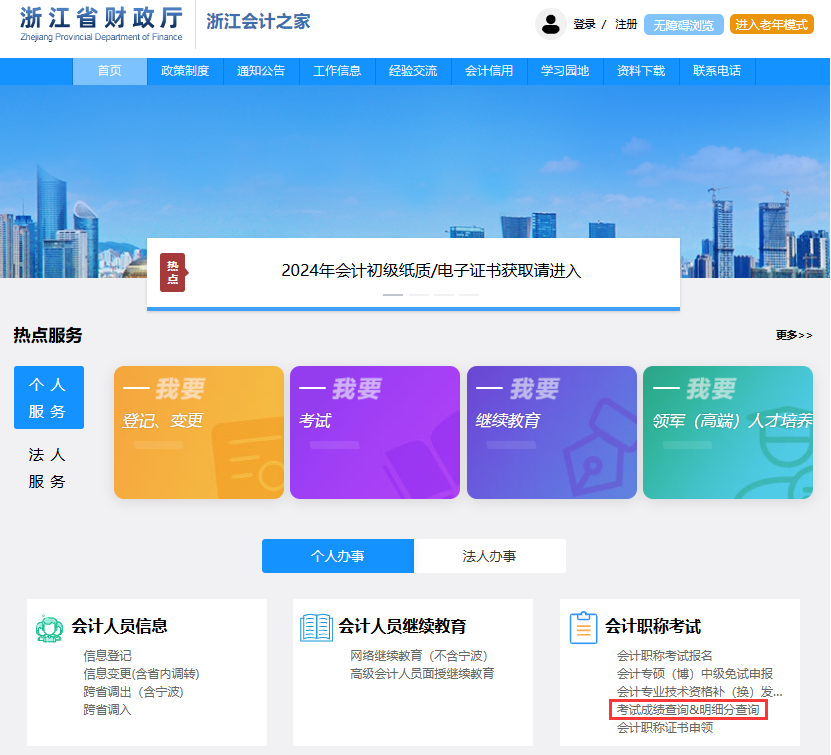Open the 政策制度 menu
Image resolution: width=831 pixels, height=755 pixels.
(x=185, y=71)
